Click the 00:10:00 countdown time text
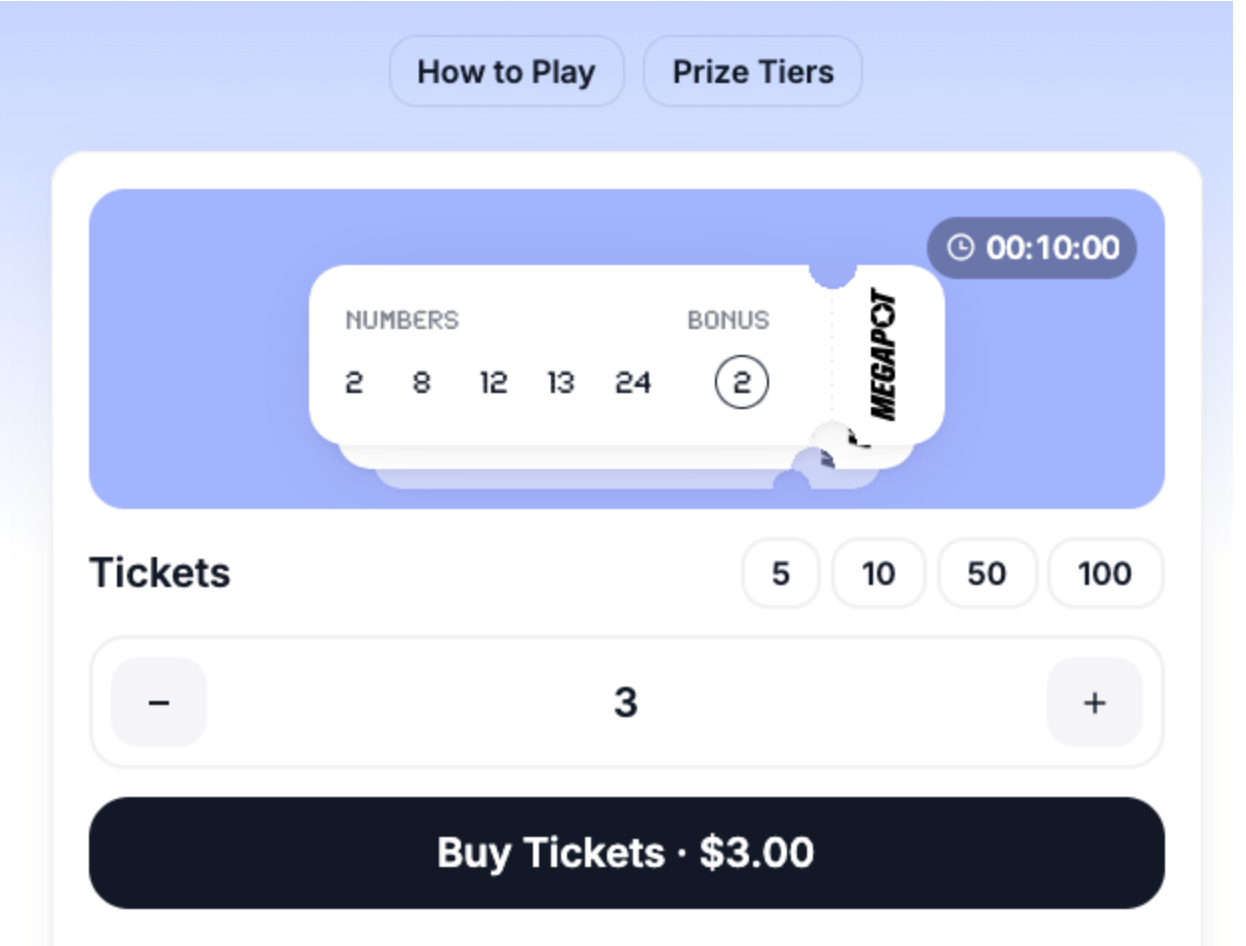 click(1053, 248)
